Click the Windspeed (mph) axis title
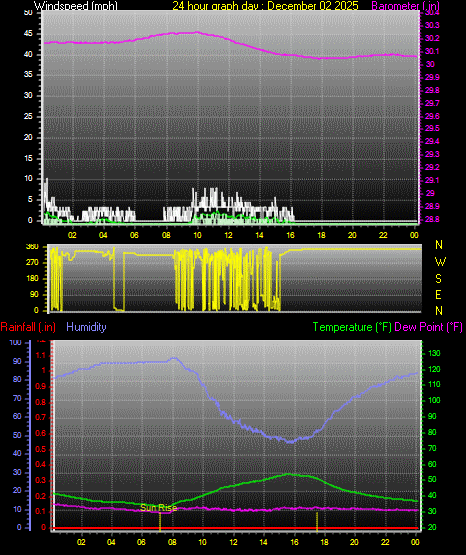 [76, 6]
